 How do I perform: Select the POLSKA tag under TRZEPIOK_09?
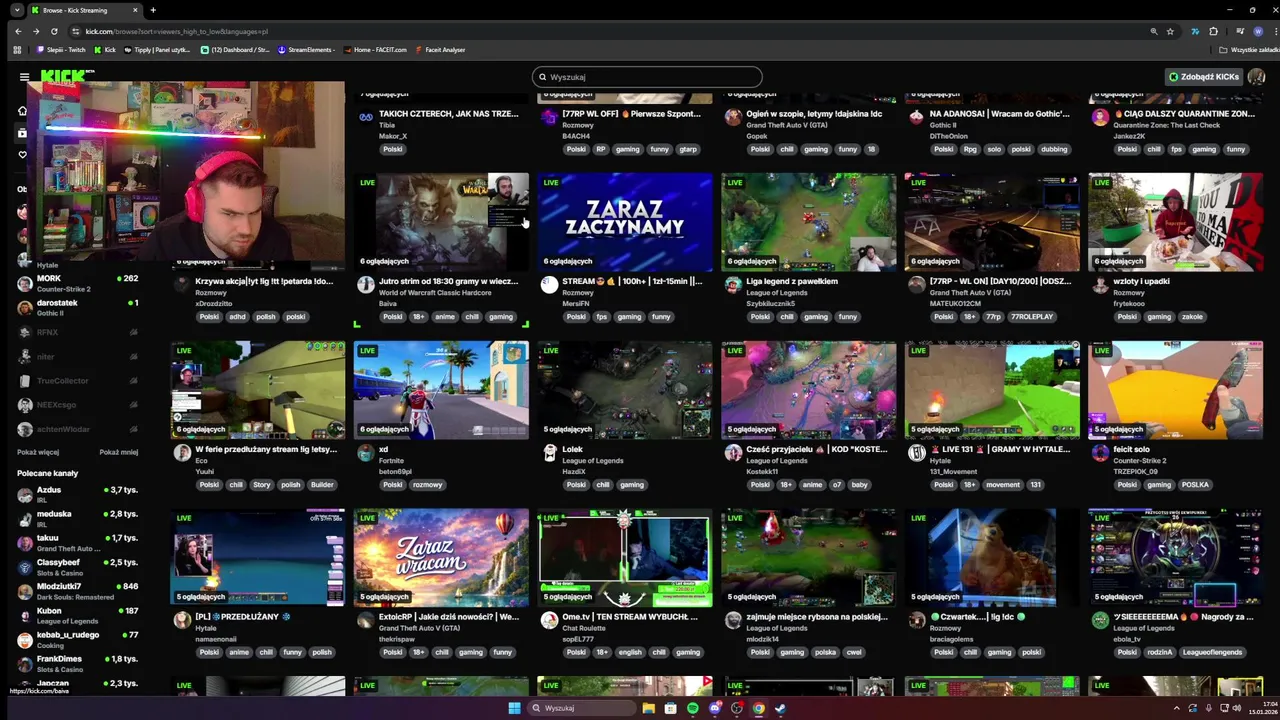[x=1195, y=485]
